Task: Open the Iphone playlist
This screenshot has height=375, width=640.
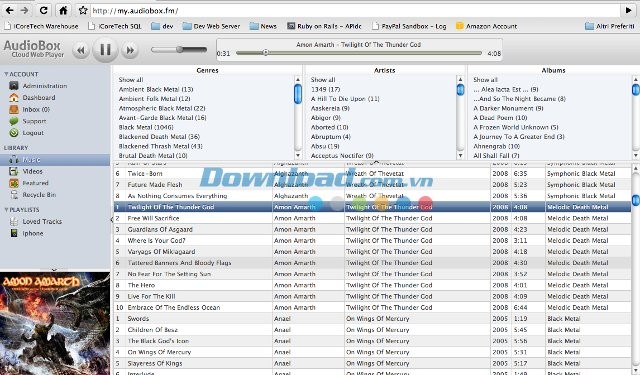Action: click(x=27, y=233)
